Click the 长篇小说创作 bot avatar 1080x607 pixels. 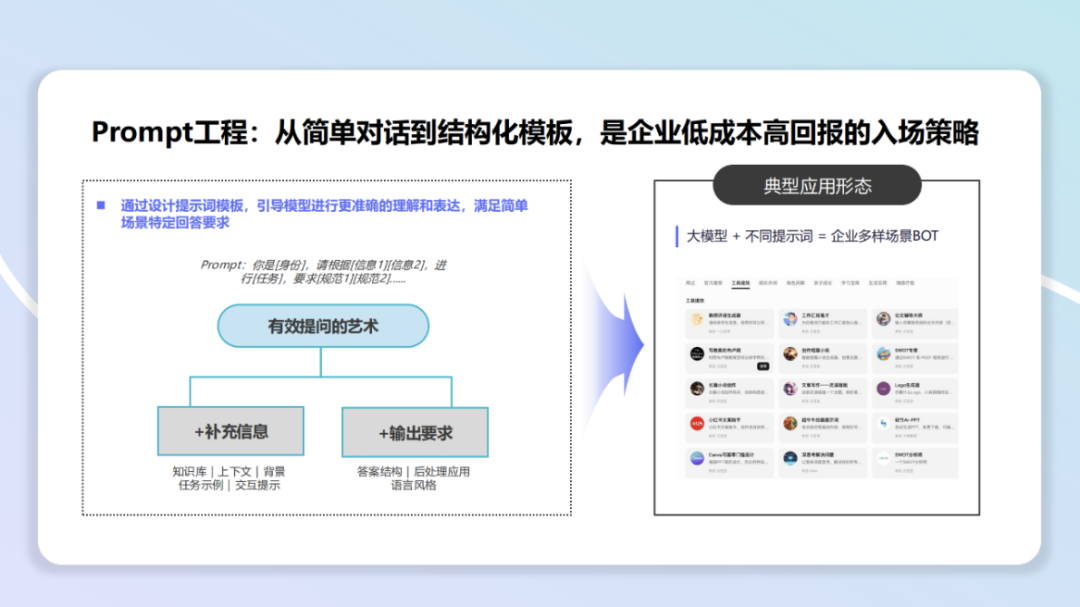pyautogui.click(x=697, y=389)
